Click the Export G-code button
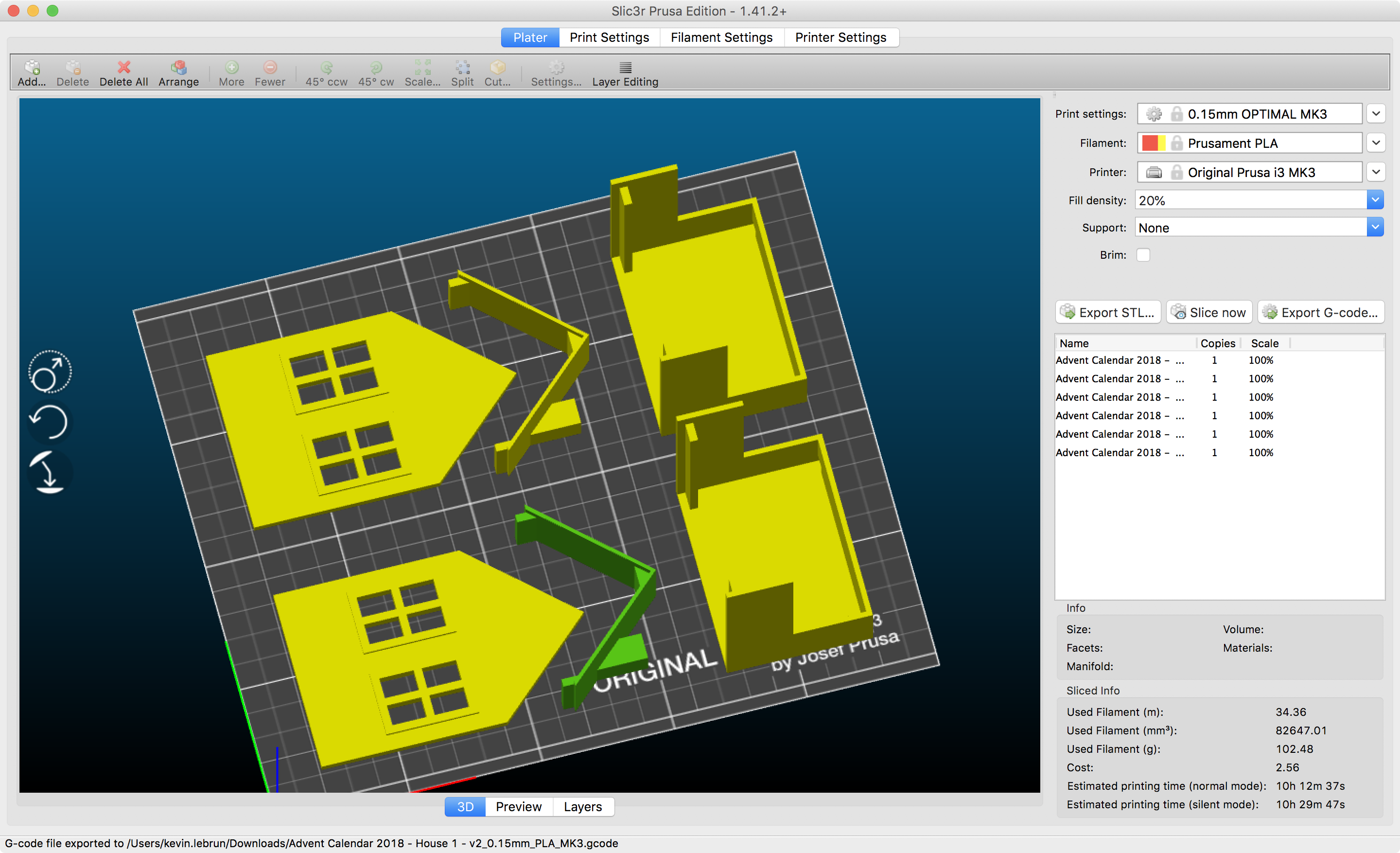 coord(1321,312)
